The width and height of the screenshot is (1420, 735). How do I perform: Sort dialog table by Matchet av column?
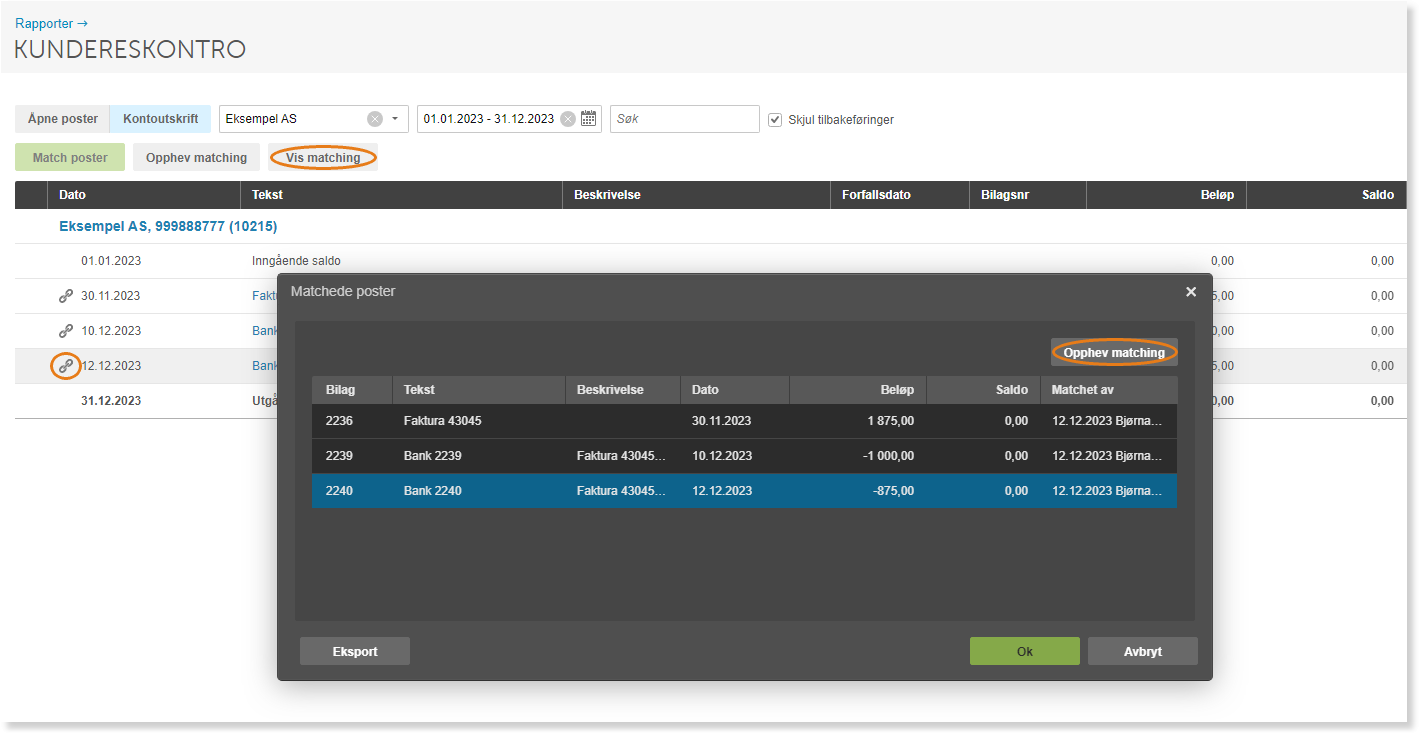(x=1109, y=390)
